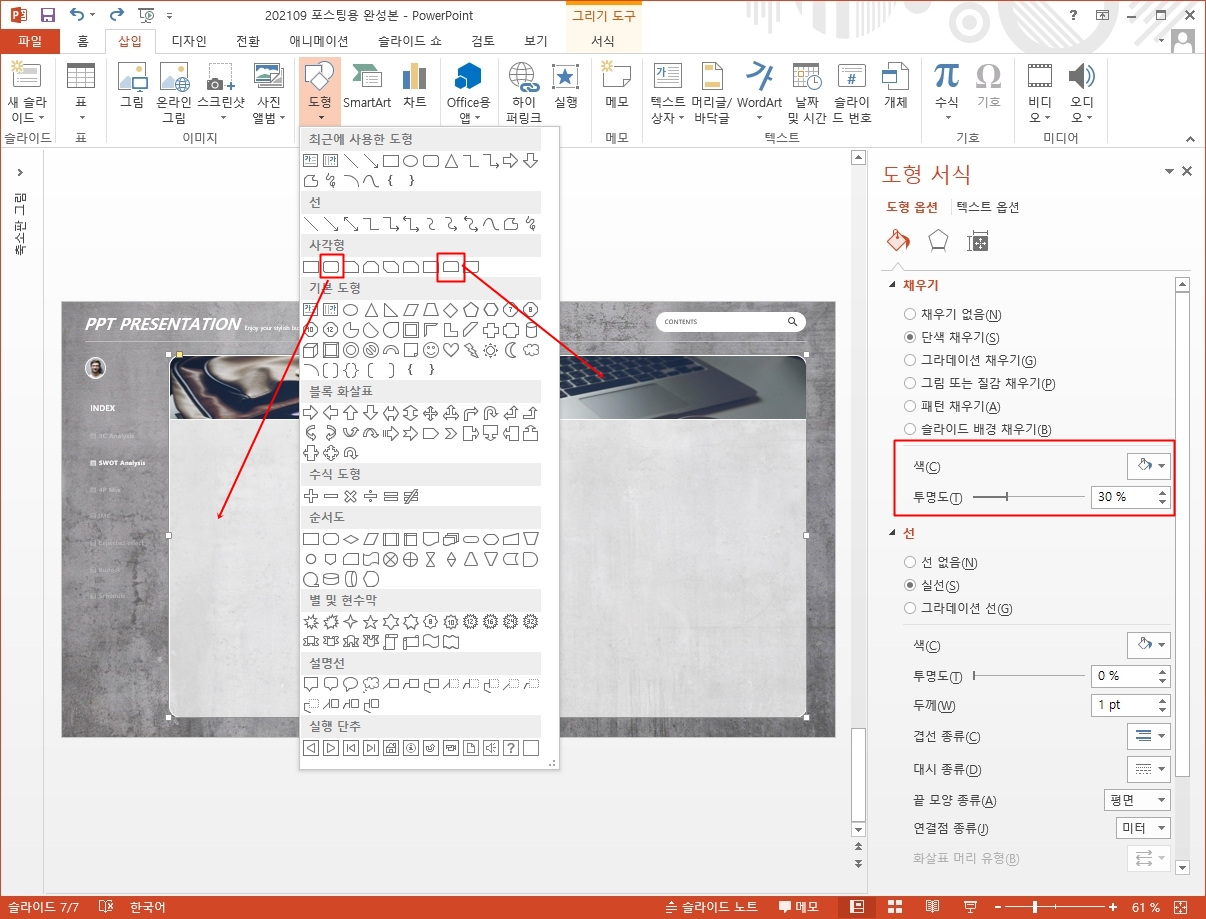Open 대시 종류 dash type dropdown
Image resolution: width=1206 pixels, height=919 pixels.
1148,769
